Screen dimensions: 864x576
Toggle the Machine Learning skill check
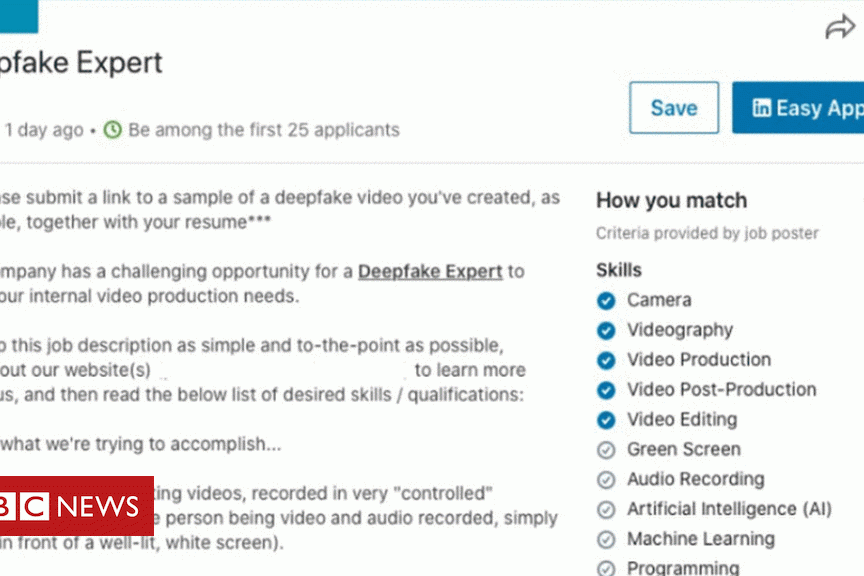click(x=605, y=540)
